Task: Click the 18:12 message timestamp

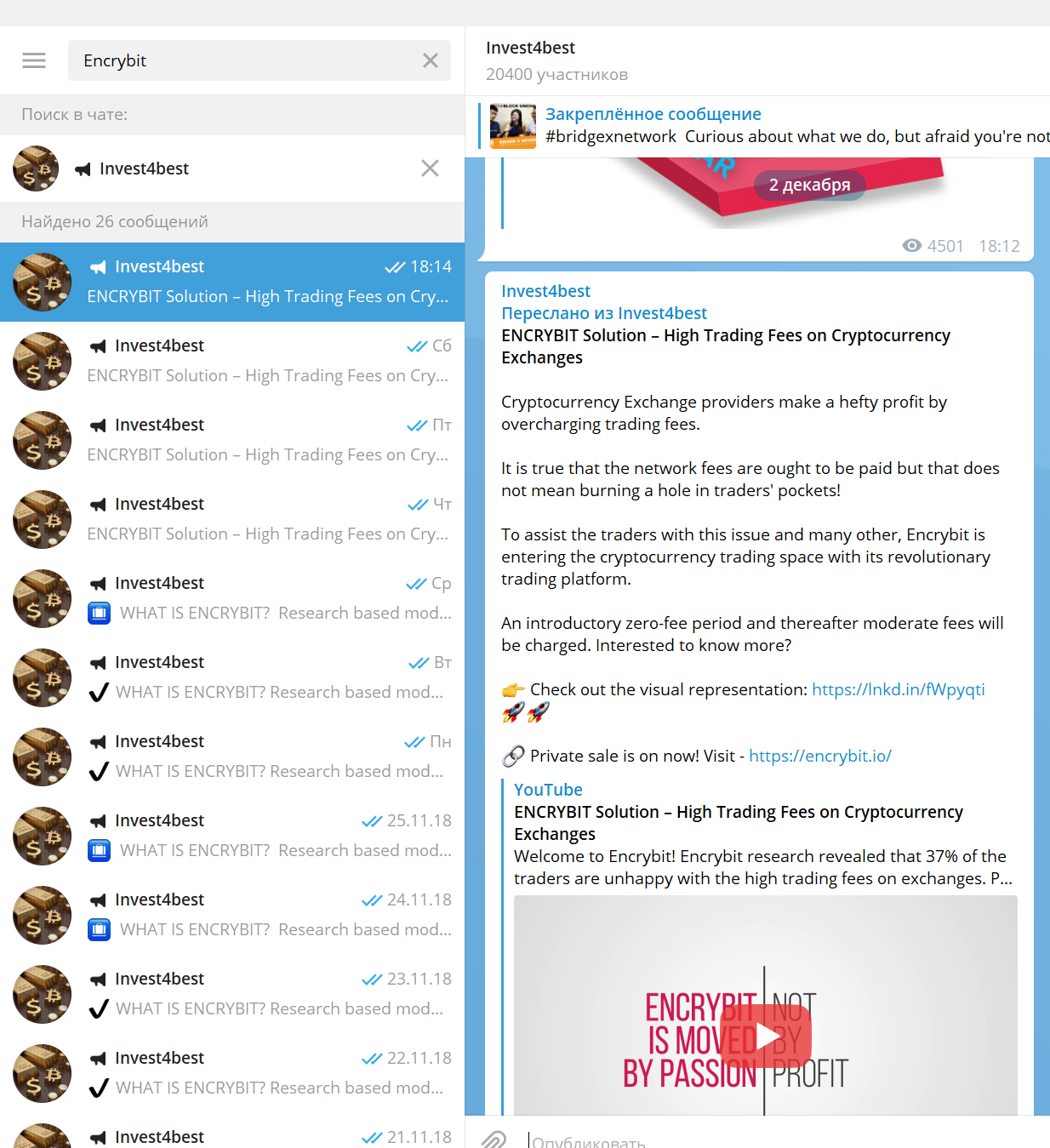Action: pyautogui.click(x=999, y=246)
